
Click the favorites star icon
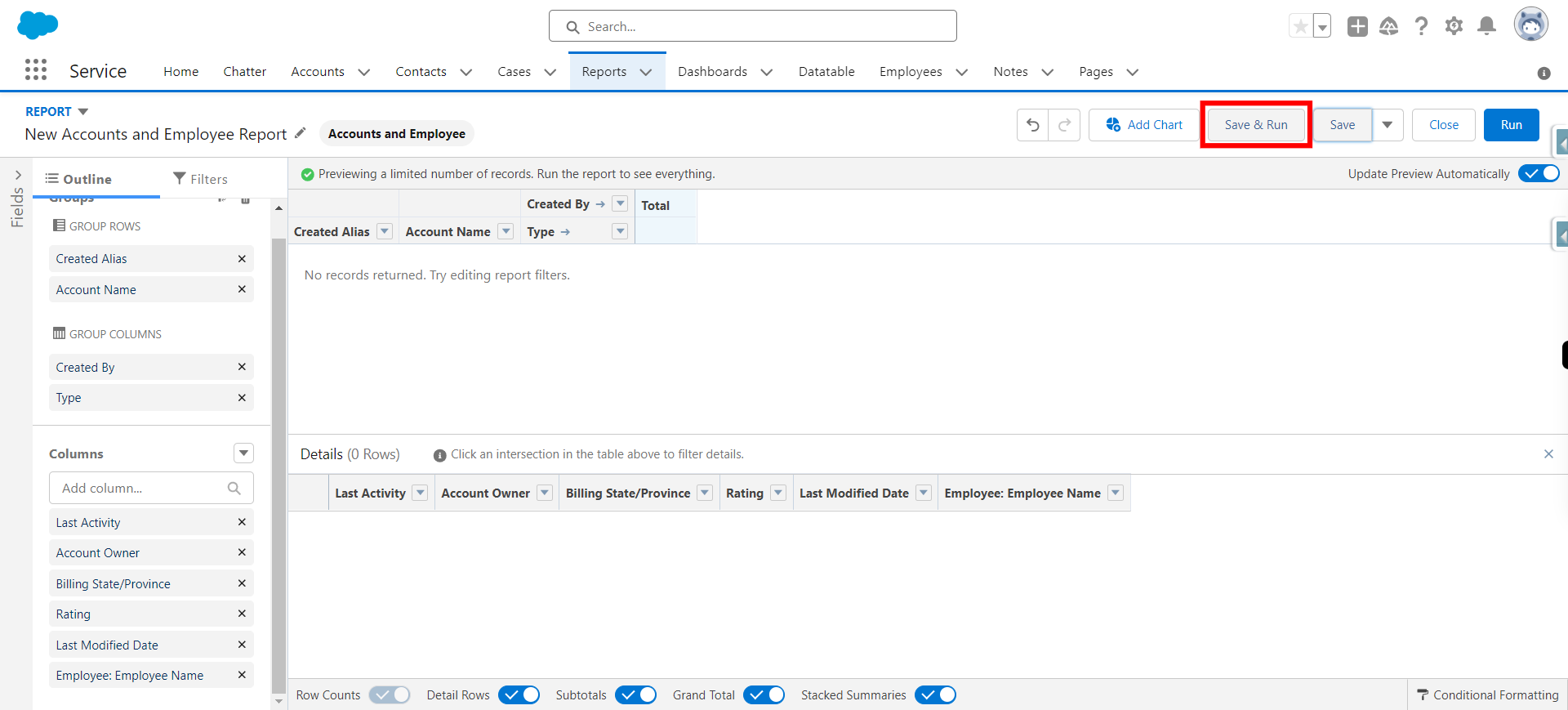pos(1300,26)
